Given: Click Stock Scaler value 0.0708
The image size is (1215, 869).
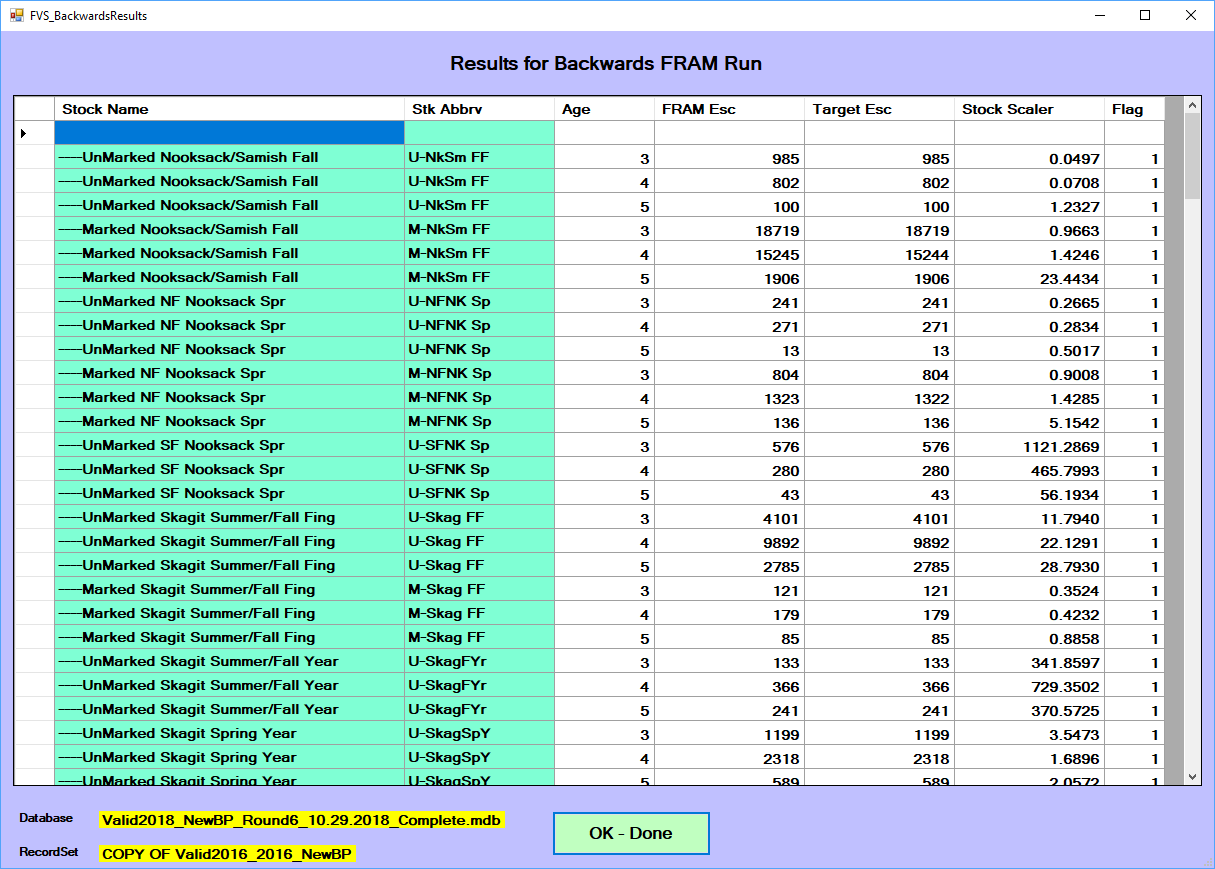Looking at the screenshot, I should [x=1074, y=182].
